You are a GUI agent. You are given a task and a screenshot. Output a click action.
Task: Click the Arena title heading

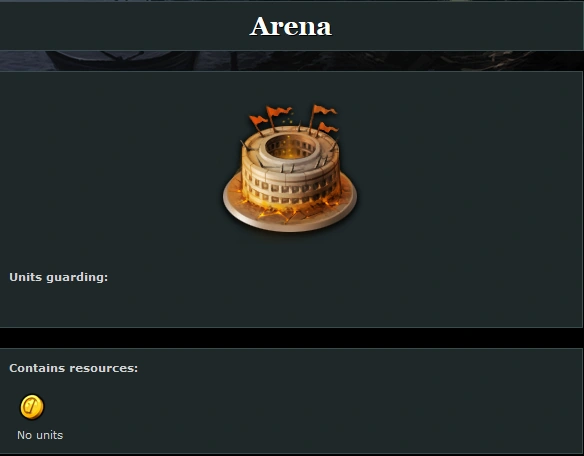[291, 27]
